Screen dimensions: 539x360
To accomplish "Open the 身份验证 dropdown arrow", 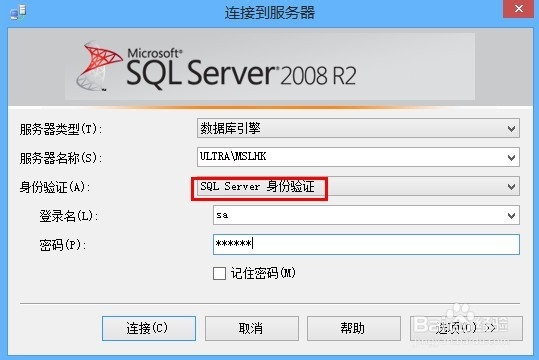I will pyautogui.click(x=511, y=186).
